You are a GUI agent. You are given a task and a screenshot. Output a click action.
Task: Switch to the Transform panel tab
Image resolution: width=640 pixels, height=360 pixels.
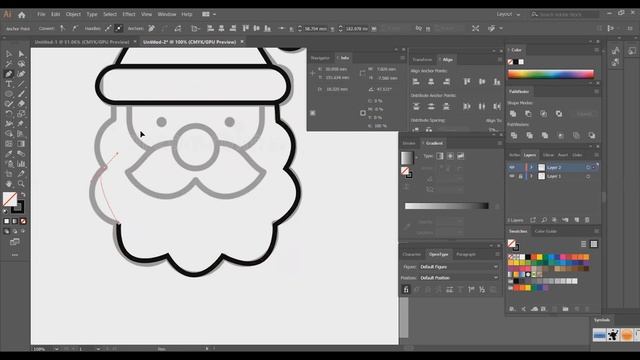click(422, 60)
